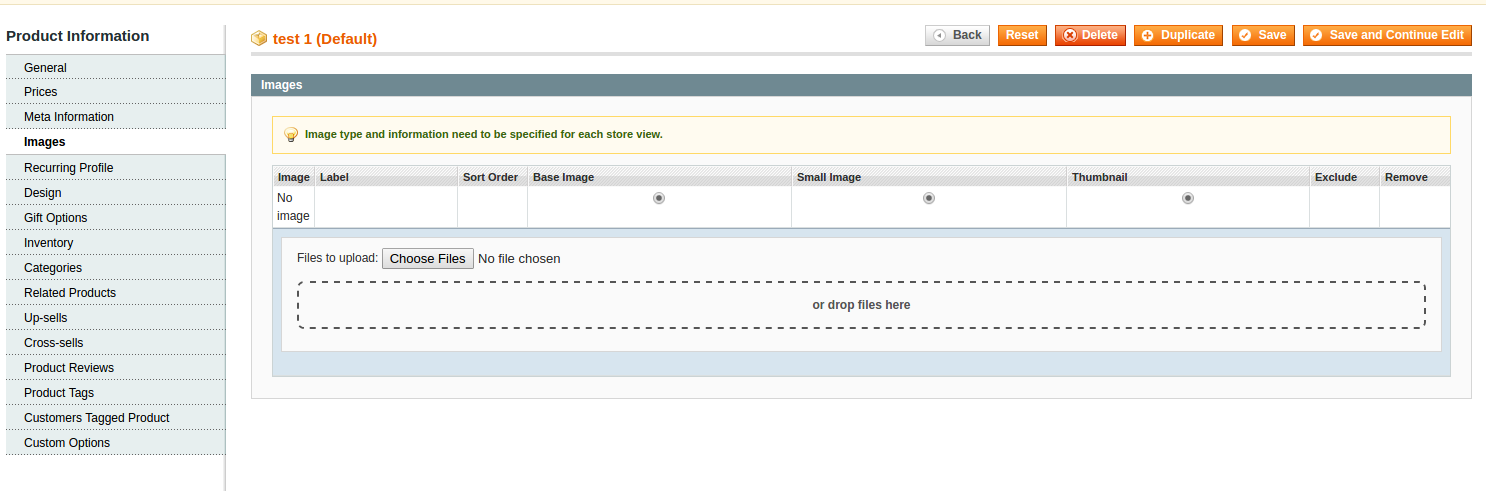Click the Remove column header
The width and height of the screenshot is (1486, 491).
point(1415,177)
